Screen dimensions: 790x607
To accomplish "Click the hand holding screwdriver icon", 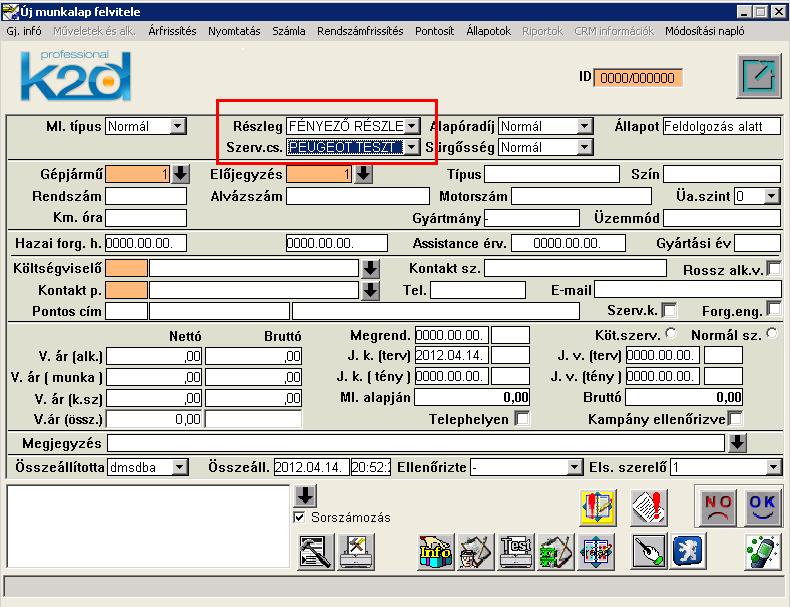I will (649, 552).
